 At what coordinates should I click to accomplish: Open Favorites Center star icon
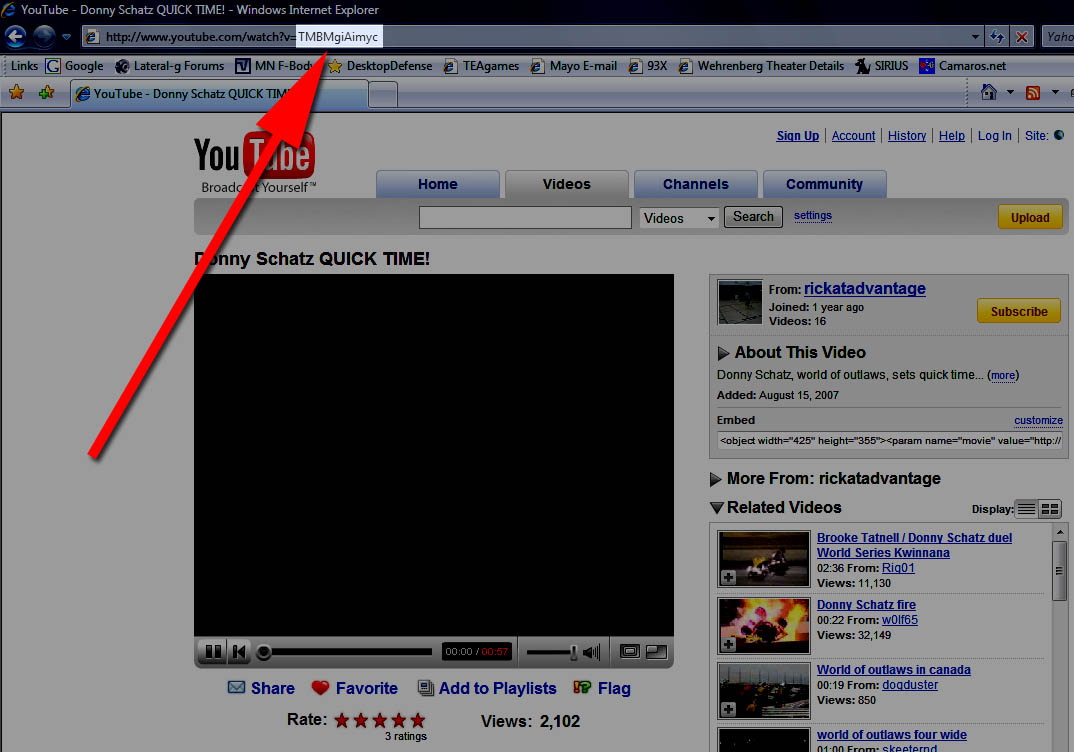[16, 93]
